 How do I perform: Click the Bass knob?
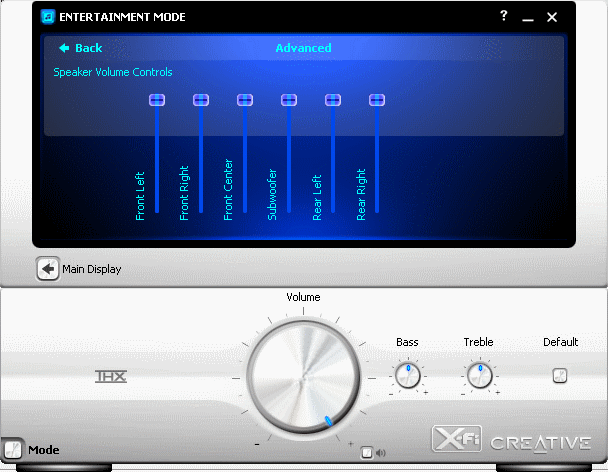[x=408, y=375]
